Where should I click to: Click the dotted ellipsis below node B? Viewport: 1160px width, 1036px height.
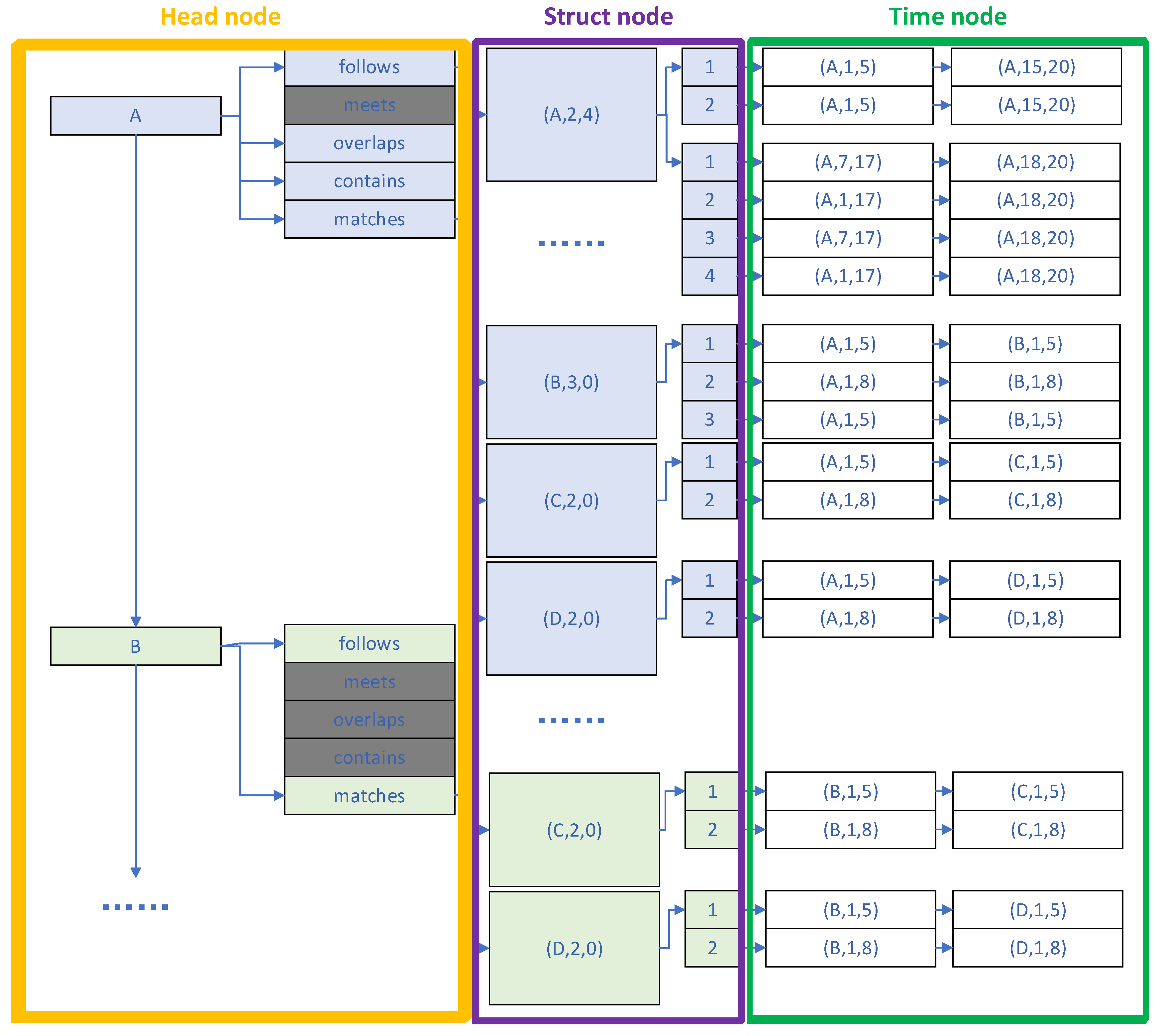coord(136,907)
